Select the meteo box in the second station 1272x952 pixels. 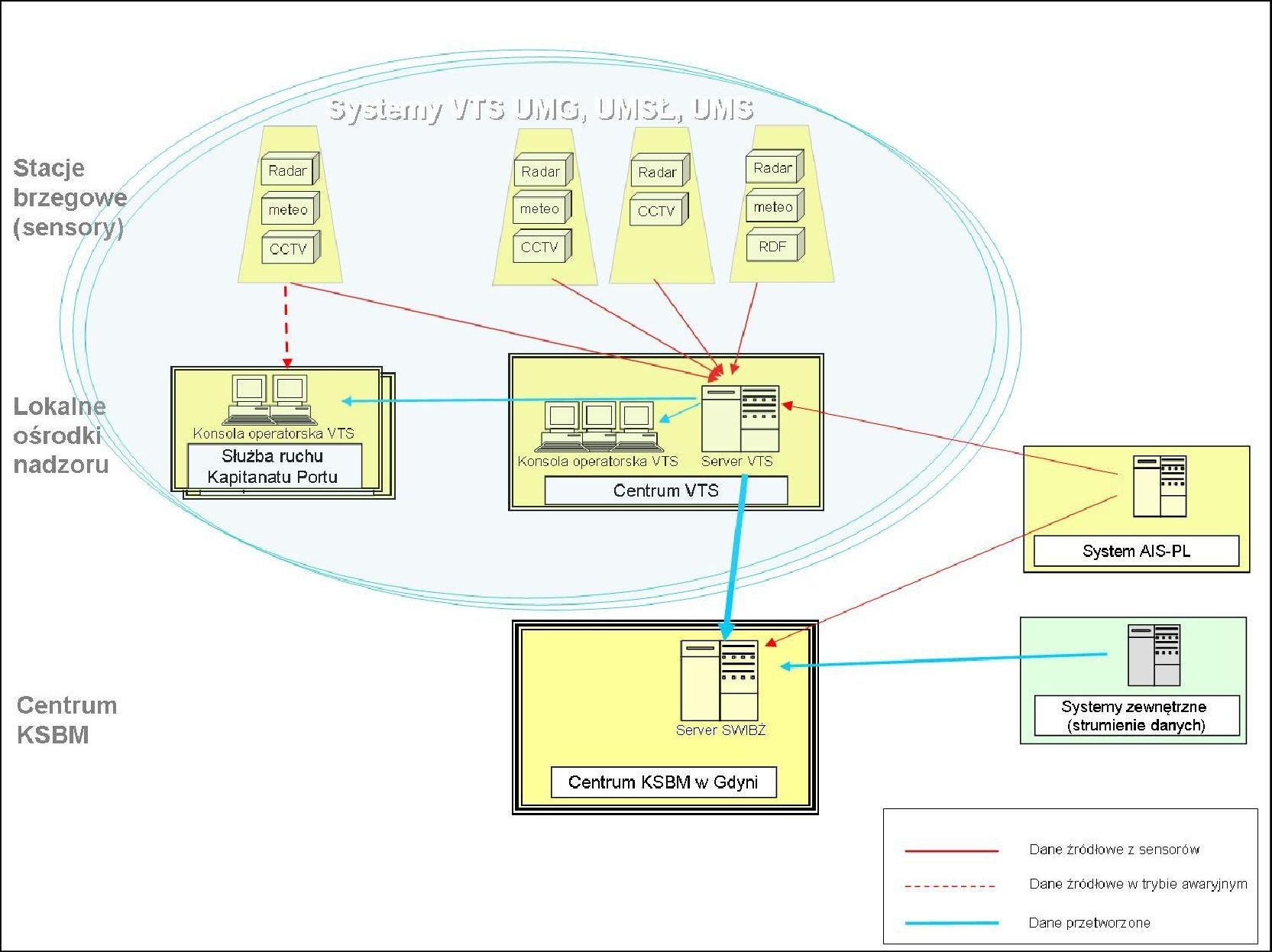click(x=542, y=209)
